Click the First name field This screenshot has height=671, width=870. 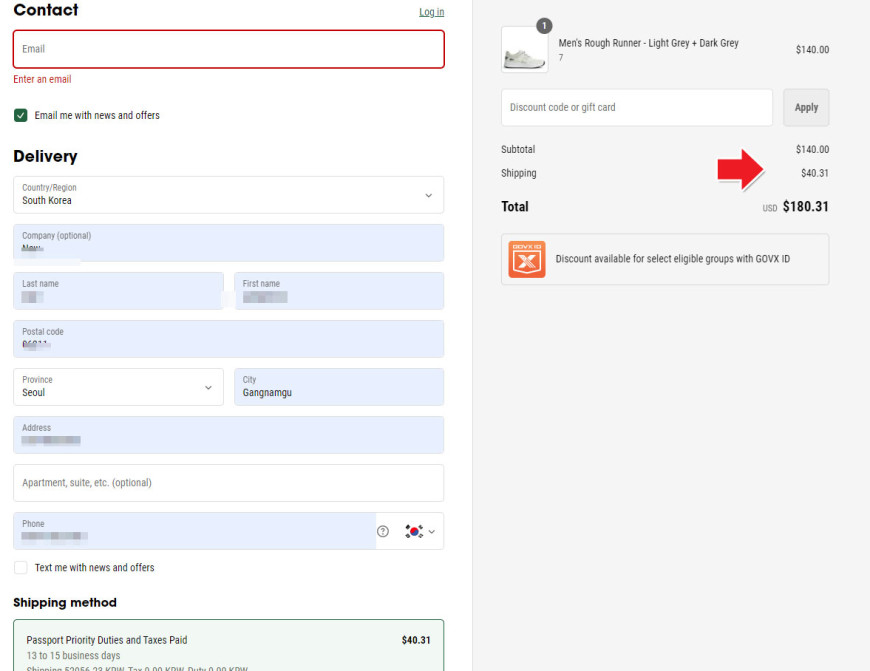(x=338, y=291)
